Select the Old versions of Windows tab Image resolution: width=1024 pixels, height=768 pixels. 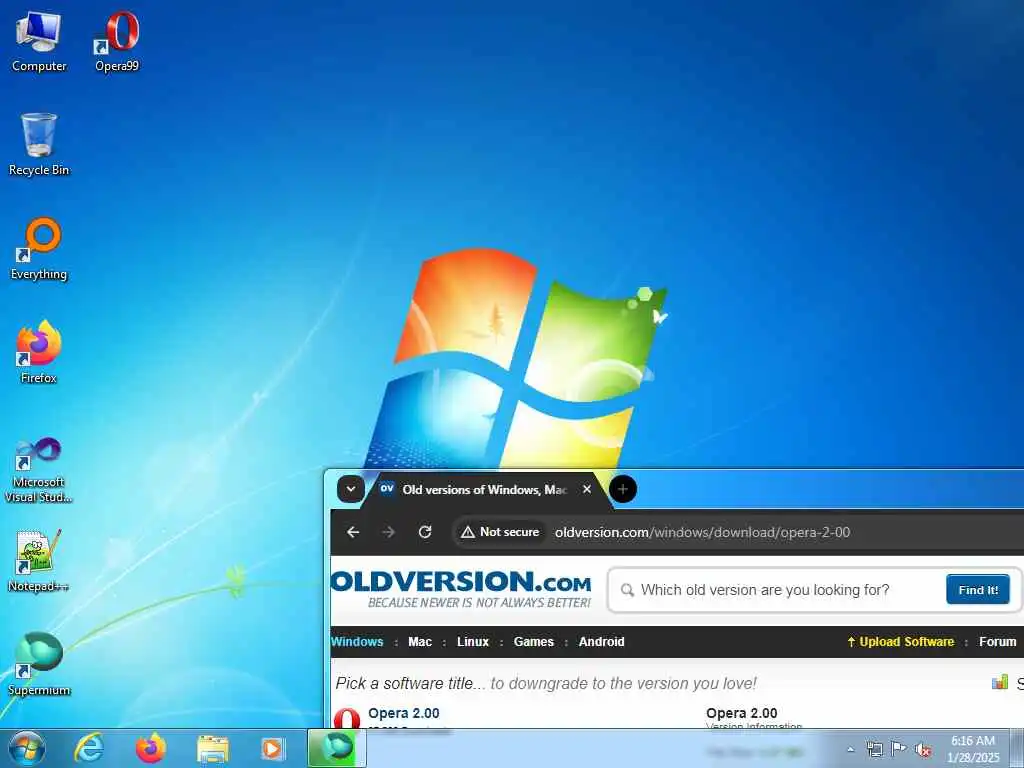click(x=485, y=490)
